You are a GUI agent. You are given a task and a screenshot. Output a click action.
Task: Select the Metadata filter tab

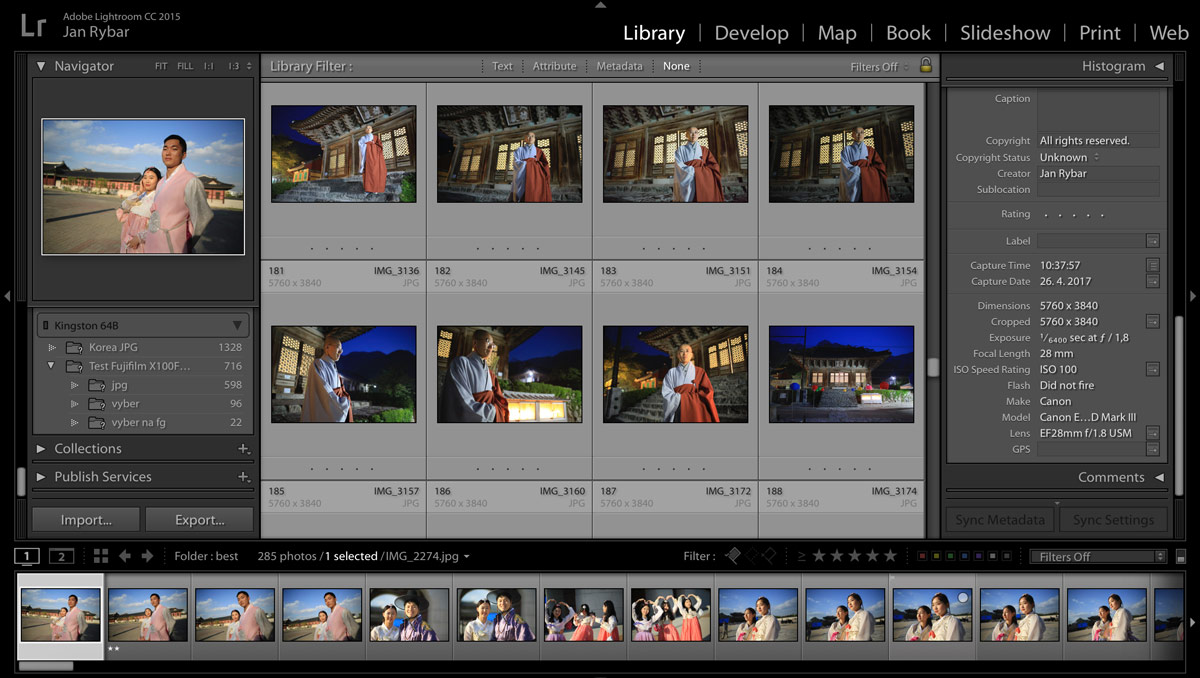pos(619,66)
